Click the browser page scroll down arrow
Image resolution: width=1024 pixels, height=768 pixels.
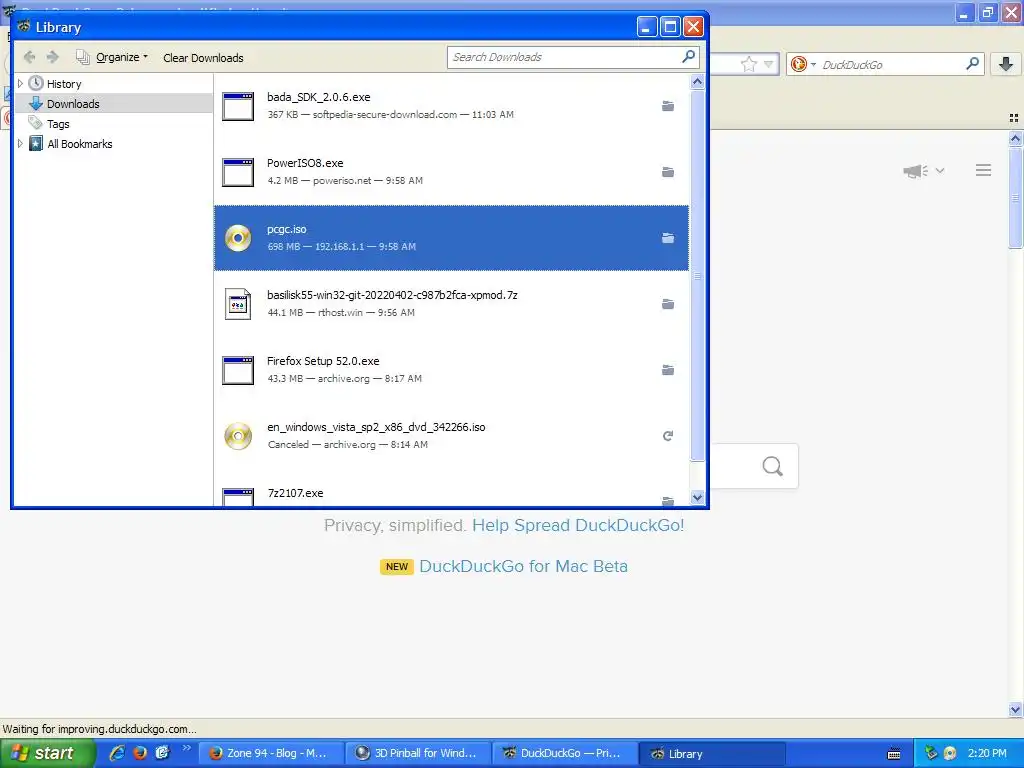click(1015, 709)
